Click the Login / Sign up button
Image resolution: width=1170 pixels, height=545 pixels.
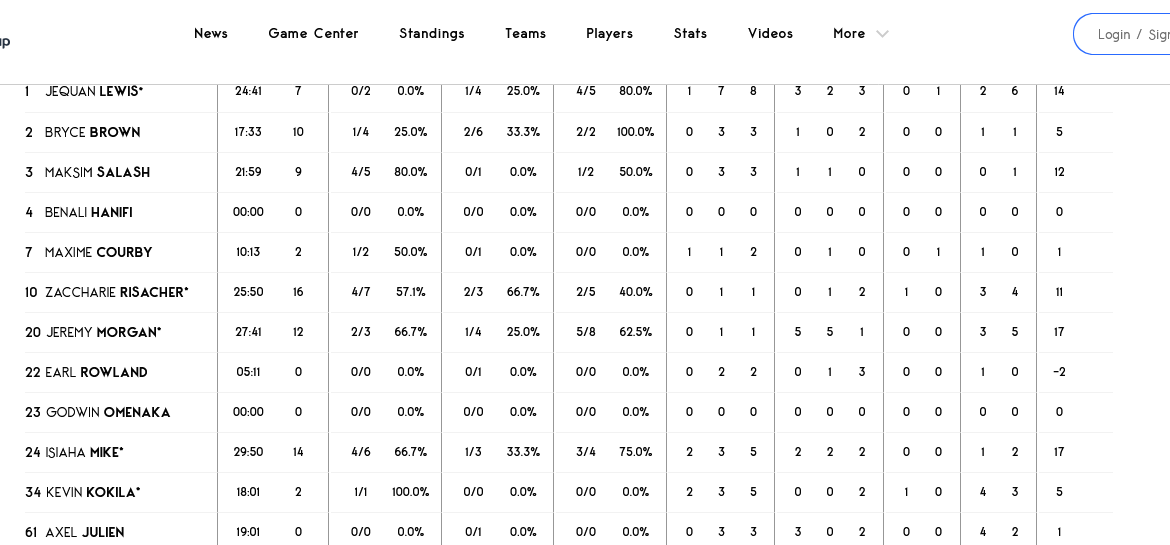1130,34
